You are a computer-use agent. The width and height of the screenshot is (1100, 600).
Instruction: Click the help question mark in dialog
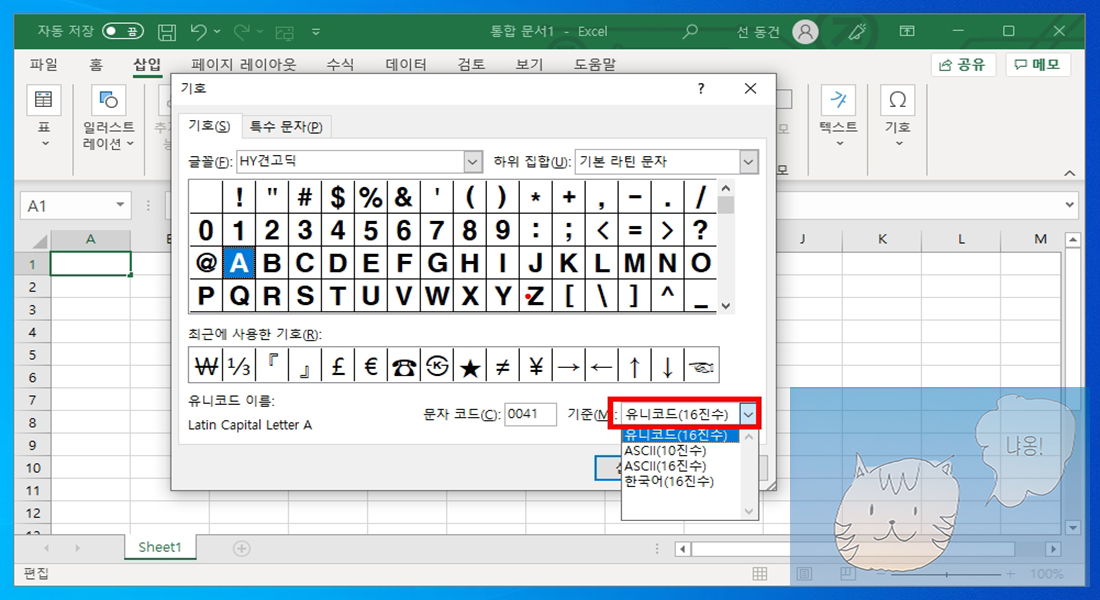point(701,88)
